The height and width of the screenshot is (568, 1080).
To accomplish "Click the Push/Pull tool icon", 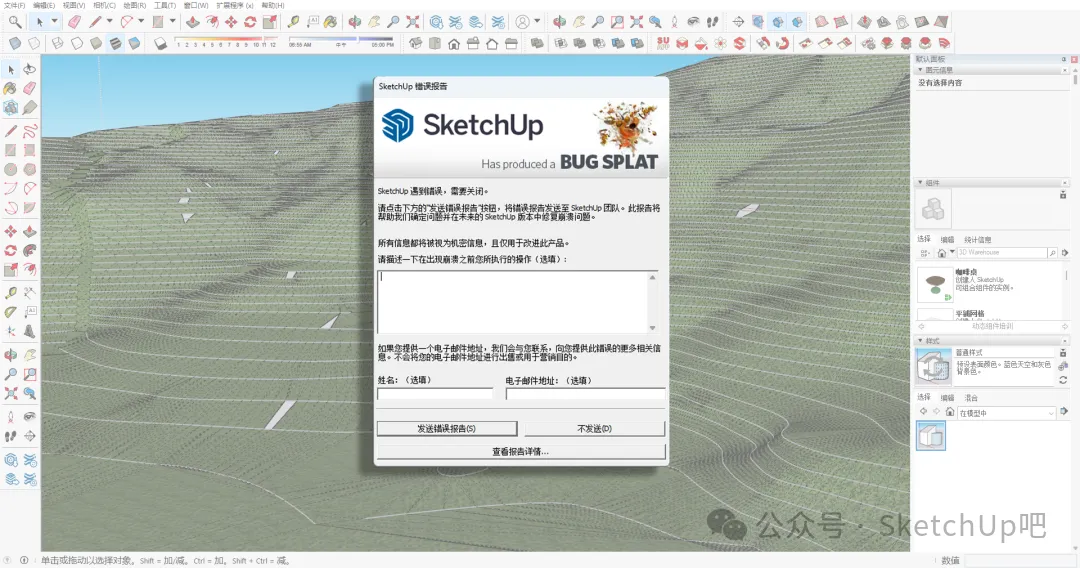I will coord(192,21).
